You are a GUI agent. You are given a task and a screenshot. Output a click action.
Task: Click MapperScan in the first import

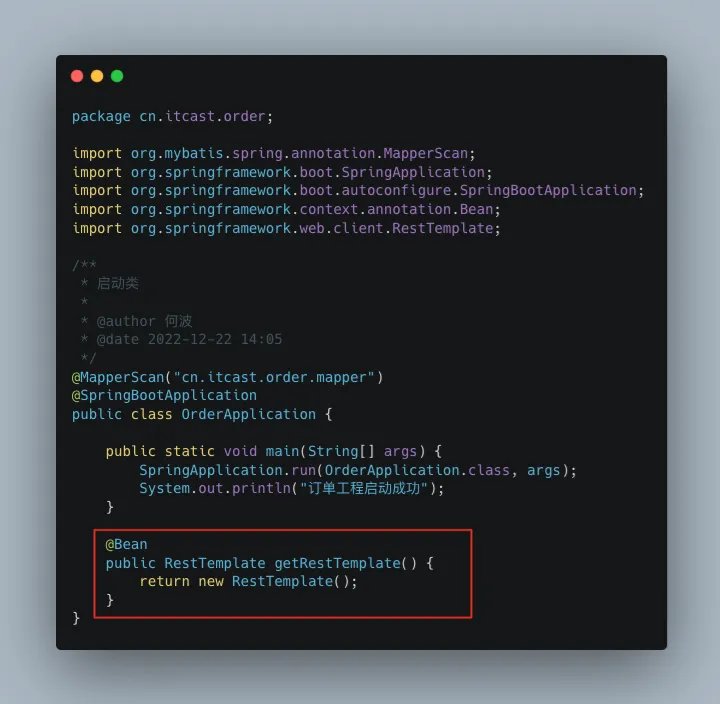point(426,153)
